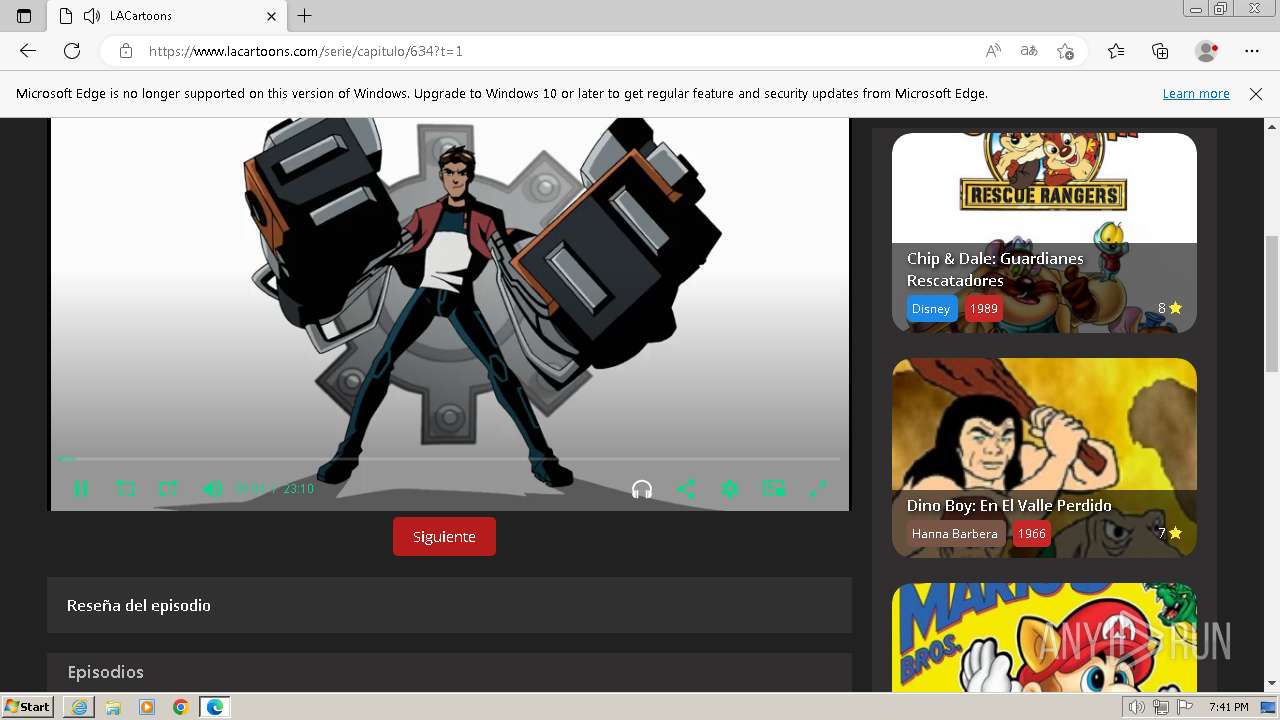
Task: Enable picture-in-picture mode in the player
Action: pyautogui.click(x=774, y=489)
